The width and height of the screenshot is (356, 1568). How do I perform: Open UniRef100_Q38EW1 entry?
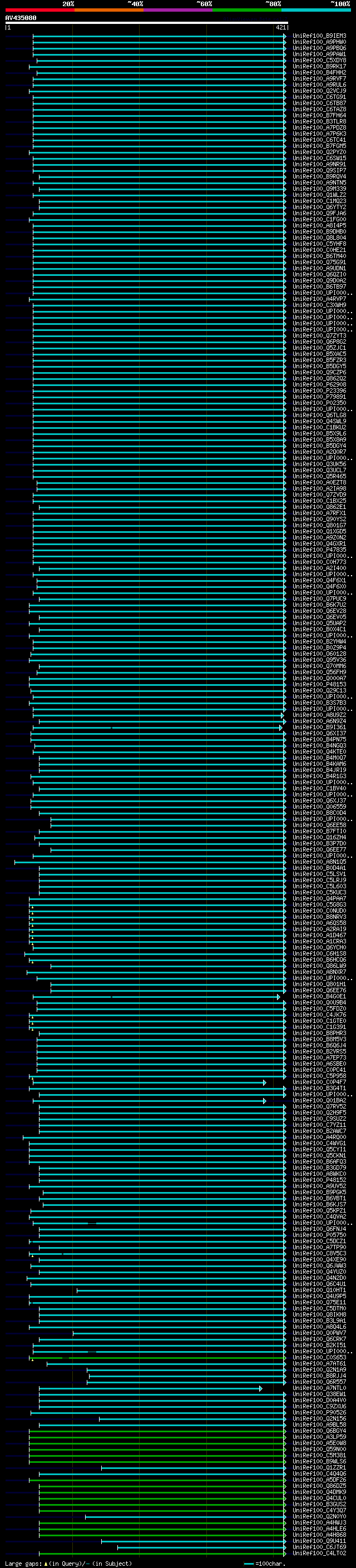click(x=319, y=1394)
